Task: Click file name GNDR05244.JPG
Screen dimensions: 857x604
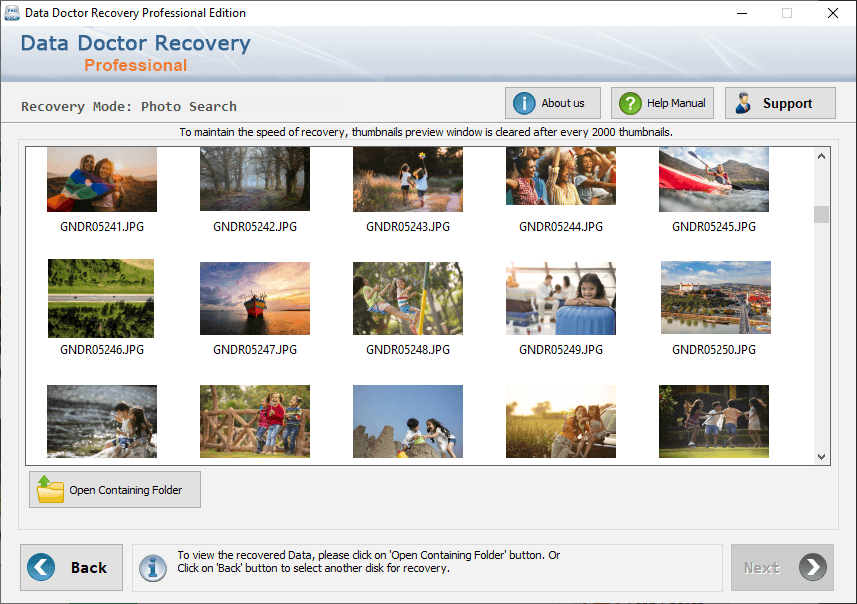Action: [x=561, y=227]
